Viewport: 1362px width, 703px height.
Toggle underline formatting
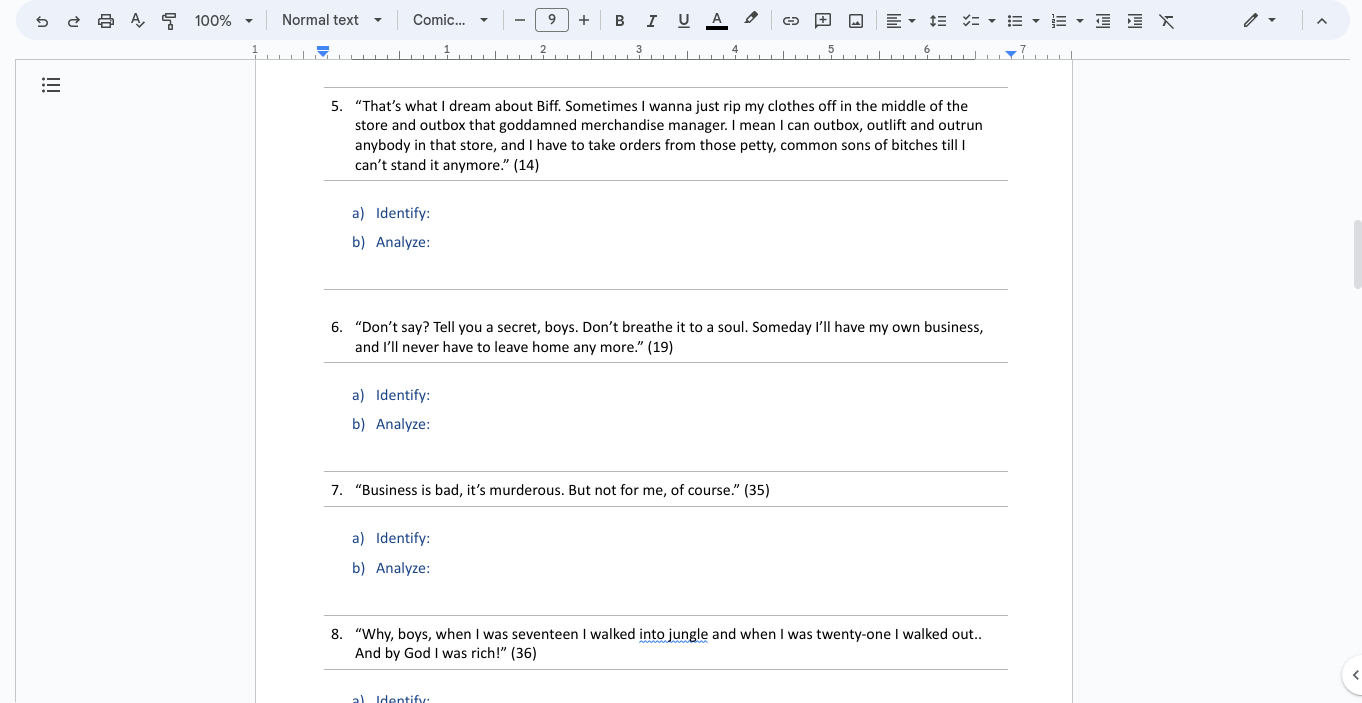point(684,20)
